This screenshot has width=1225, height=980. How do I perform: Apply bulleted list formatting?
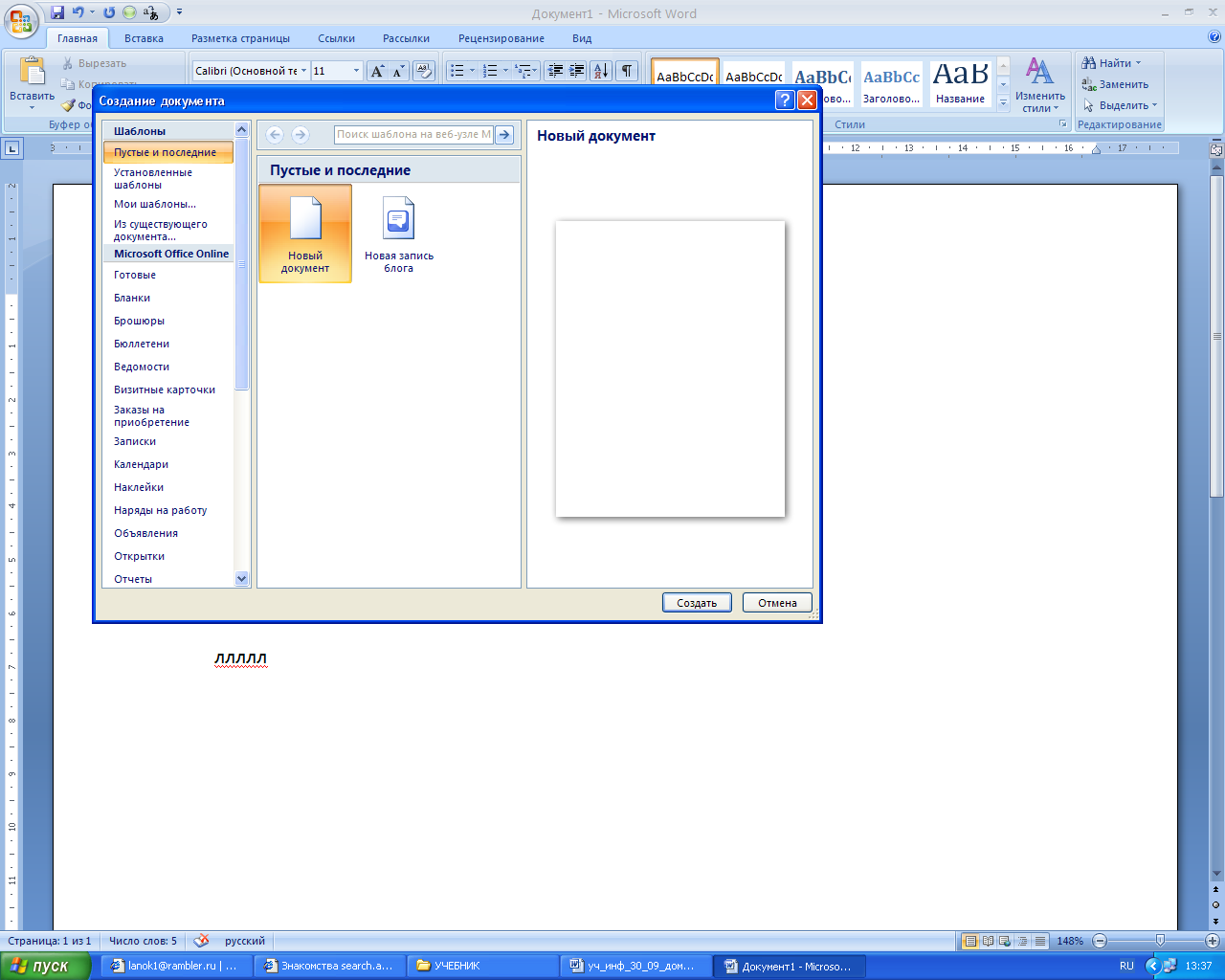point(457,71)
